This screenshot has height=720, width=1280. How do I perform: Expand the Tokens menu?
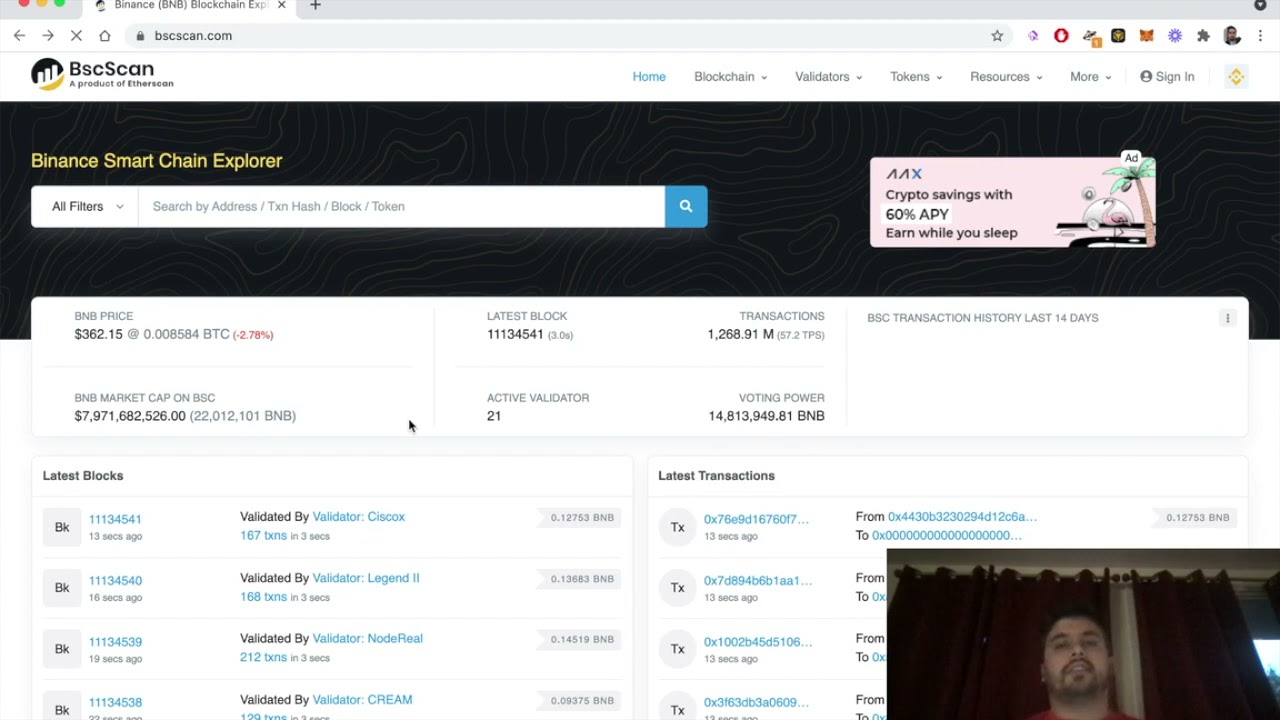(x=916, y=77)
